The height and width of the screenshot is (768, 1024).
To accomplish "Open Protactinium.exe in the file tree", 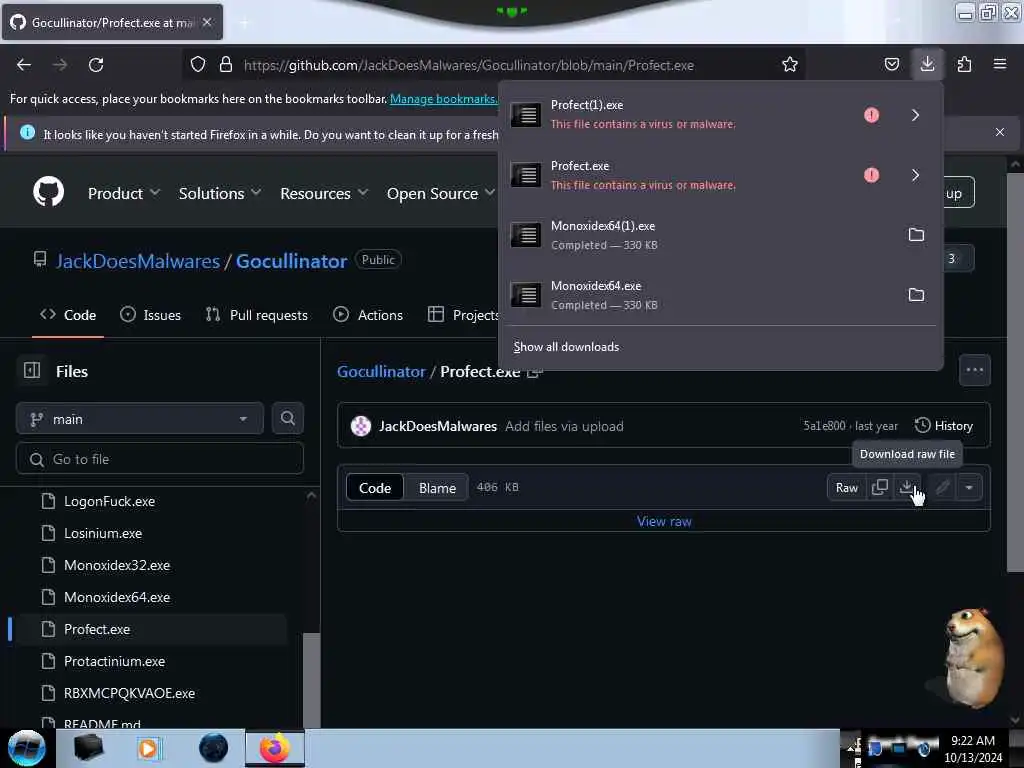I will coord(114,662).
